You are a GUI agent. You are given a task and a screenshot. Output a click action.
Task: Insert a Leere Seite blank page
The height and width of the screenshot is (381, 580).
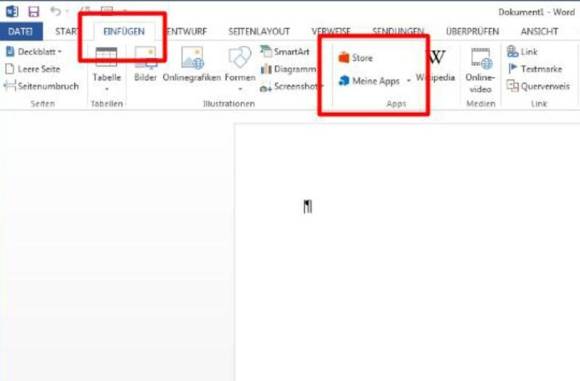tap(33, 69)
